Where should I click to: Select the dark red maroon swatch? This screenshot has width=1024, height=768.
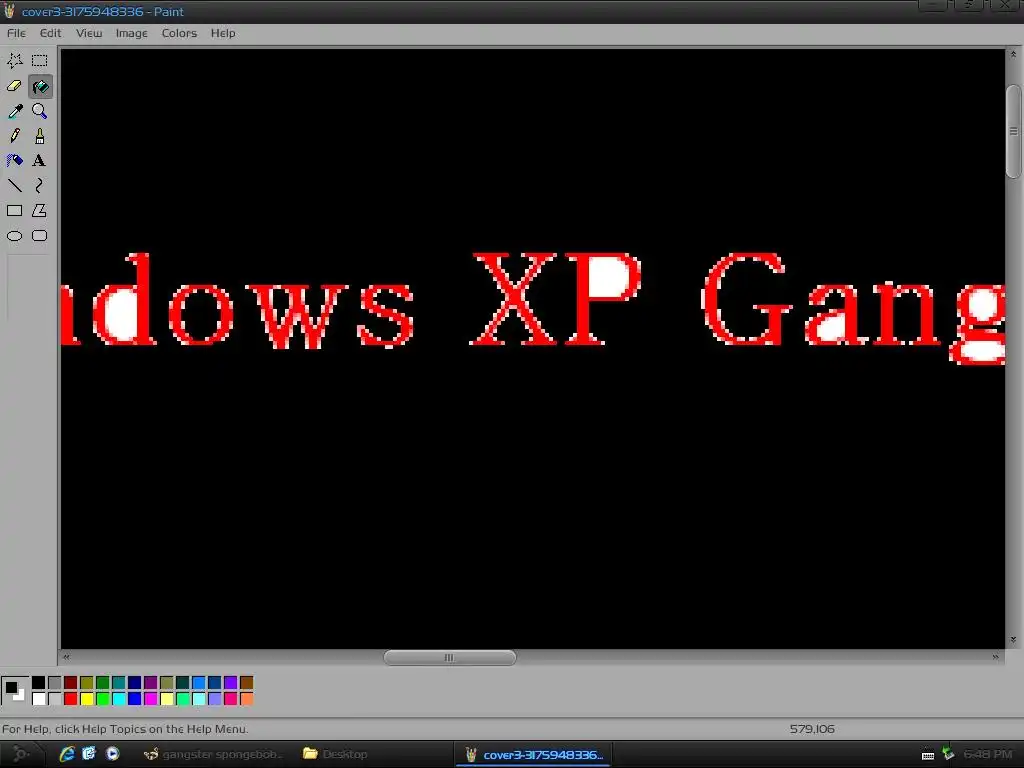coord(71,683)
